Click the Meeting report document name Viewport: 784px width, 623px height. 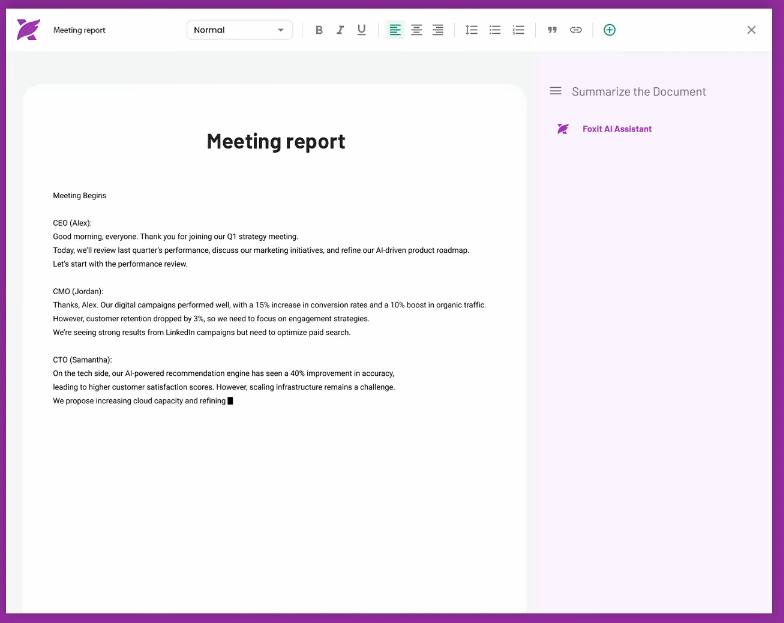click(x=79, y=30)
